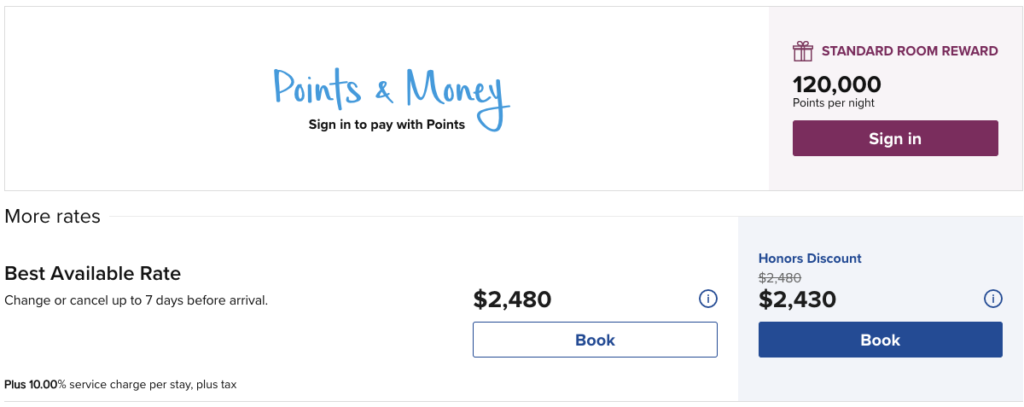The image size is (1024, 407).
Task: Click the 7-day cancellation policy text
Action: (x=136, y=299)
